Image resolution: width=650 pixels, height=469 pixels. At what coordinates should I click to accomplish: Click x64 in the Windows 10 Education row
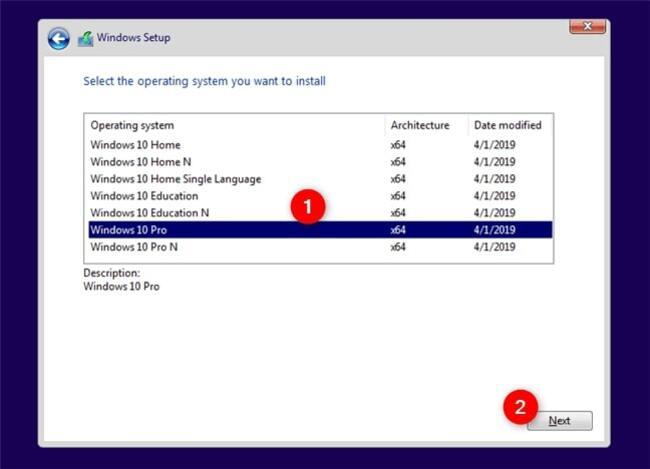(x=398, y=196)
